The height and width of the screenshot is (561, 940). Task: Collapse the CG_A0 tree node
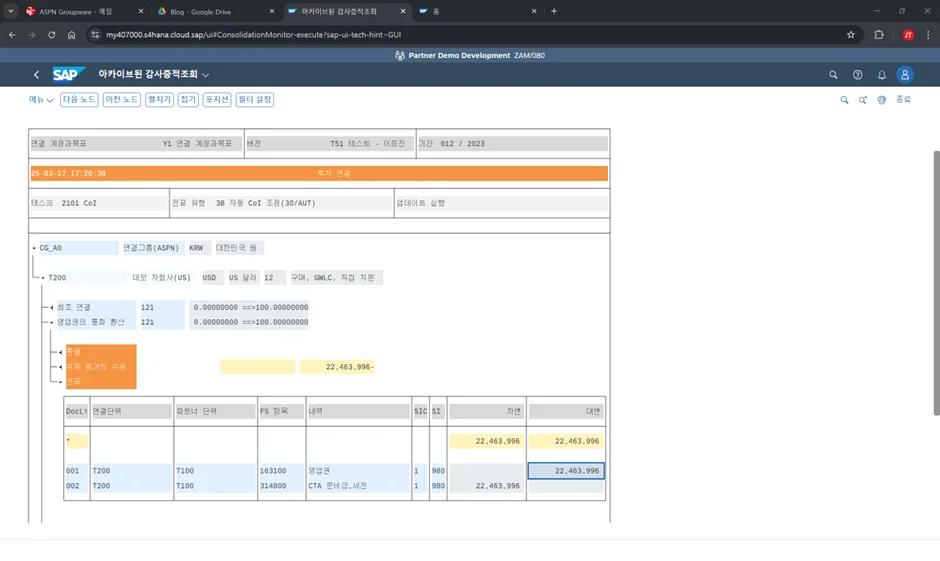(x=34, y=248)
